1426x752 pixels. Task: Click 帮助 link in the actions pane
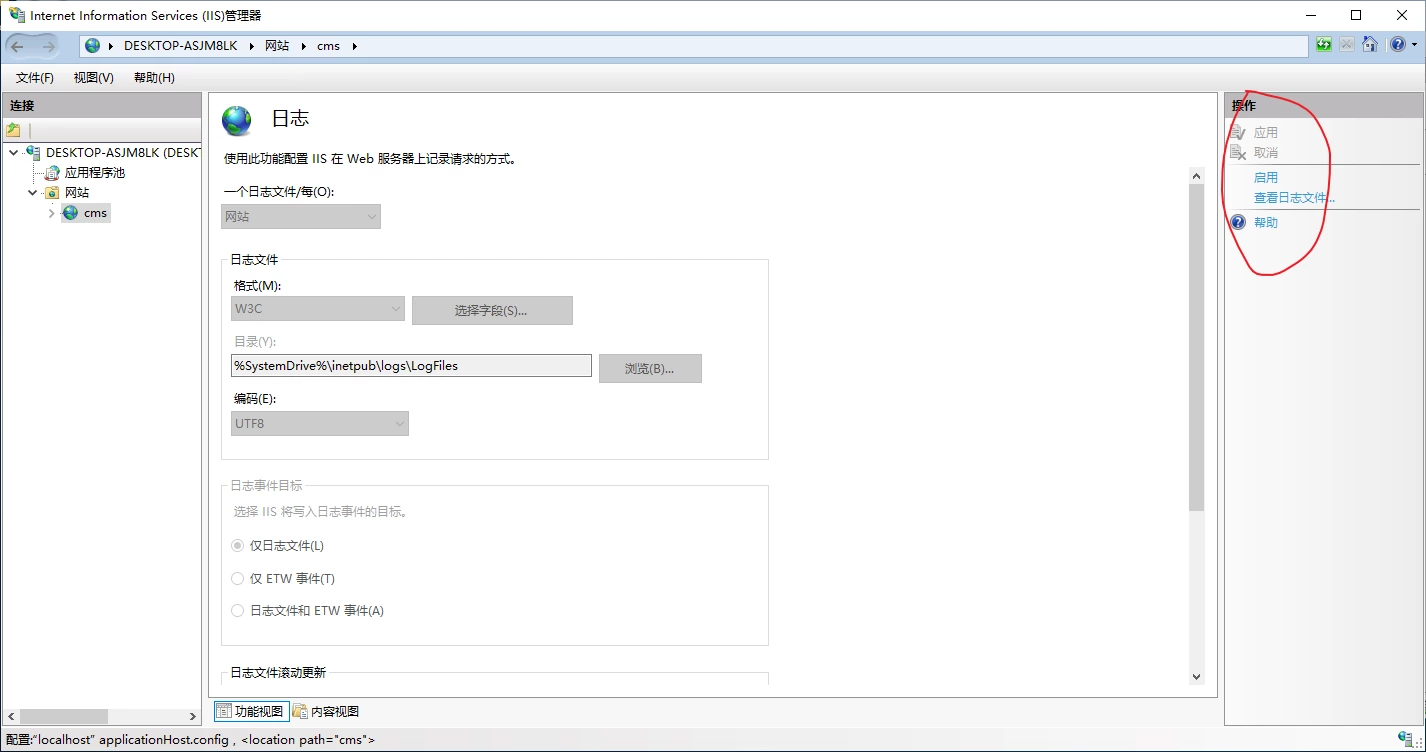click(x=1266, y=223)
